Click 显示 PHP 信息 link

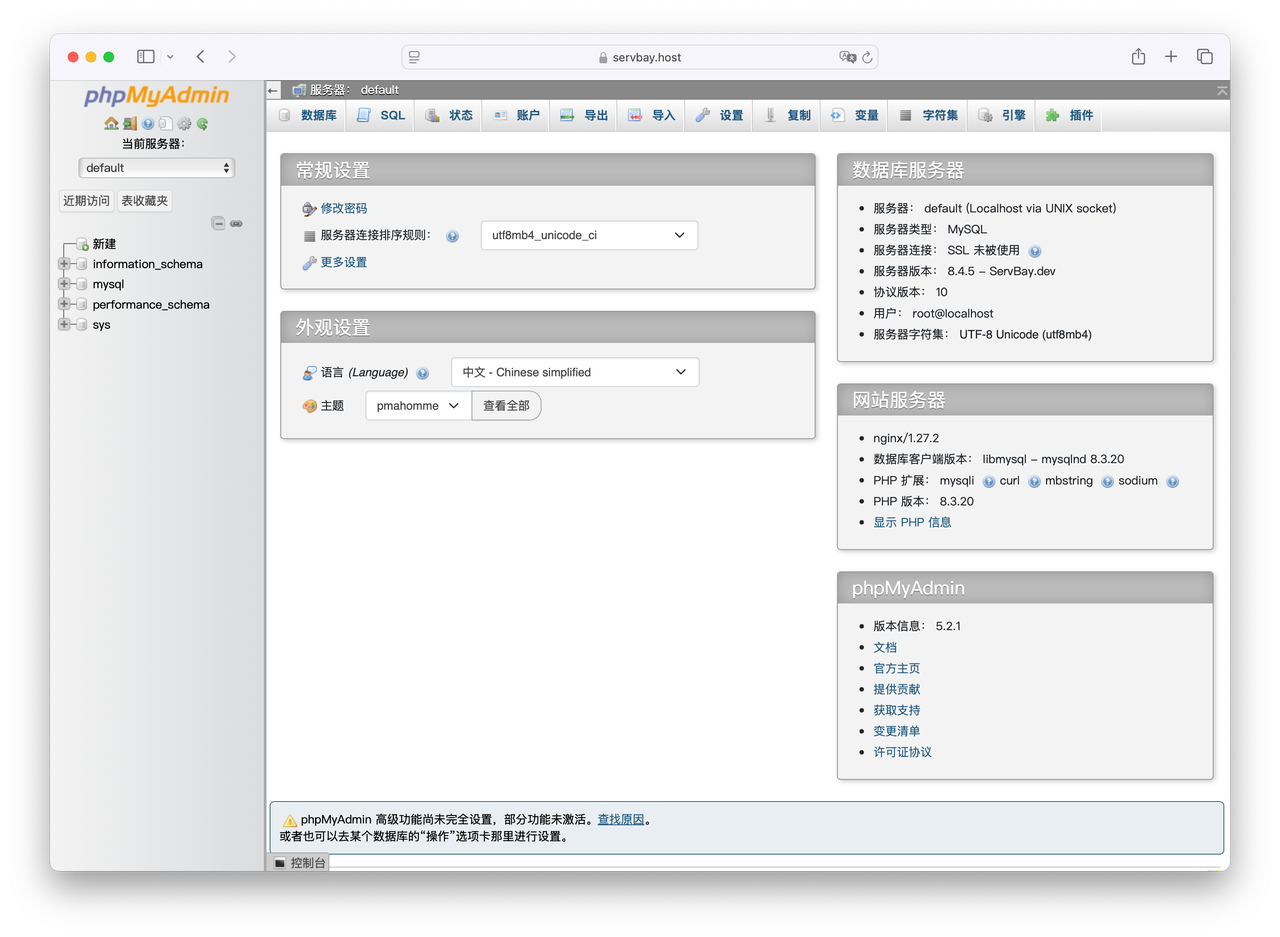[912, 522]
